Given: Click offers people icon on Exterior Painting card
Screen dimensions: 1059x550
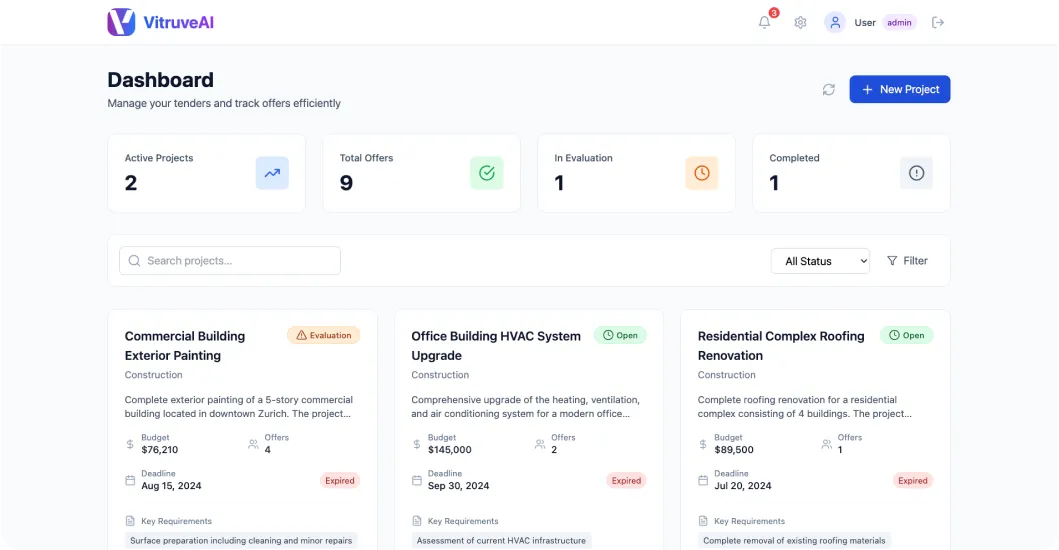Looking at the screenshot, I should (x=253, y=444).
